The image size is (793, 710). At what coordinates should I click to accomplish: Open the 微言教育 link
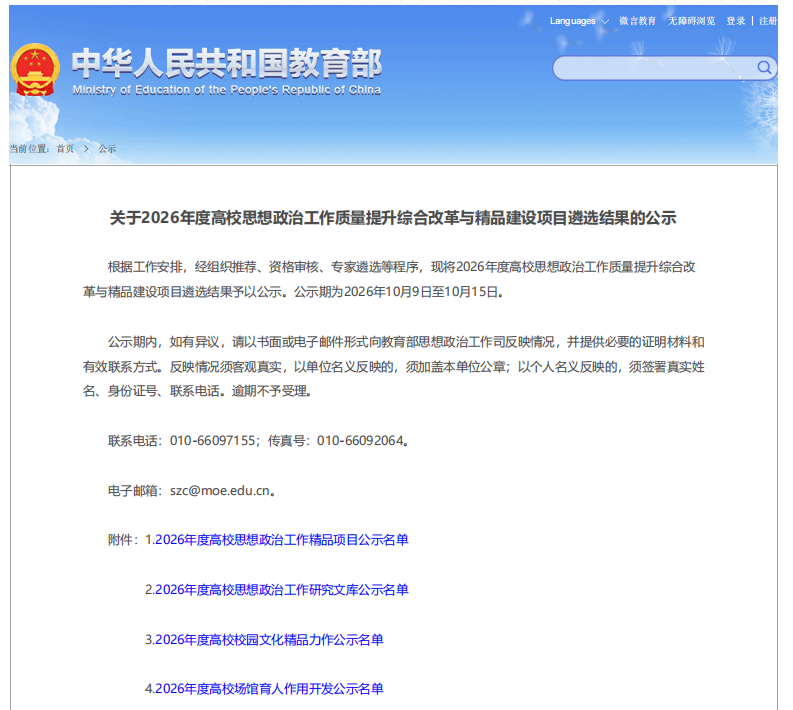click(x=637, y=21)
